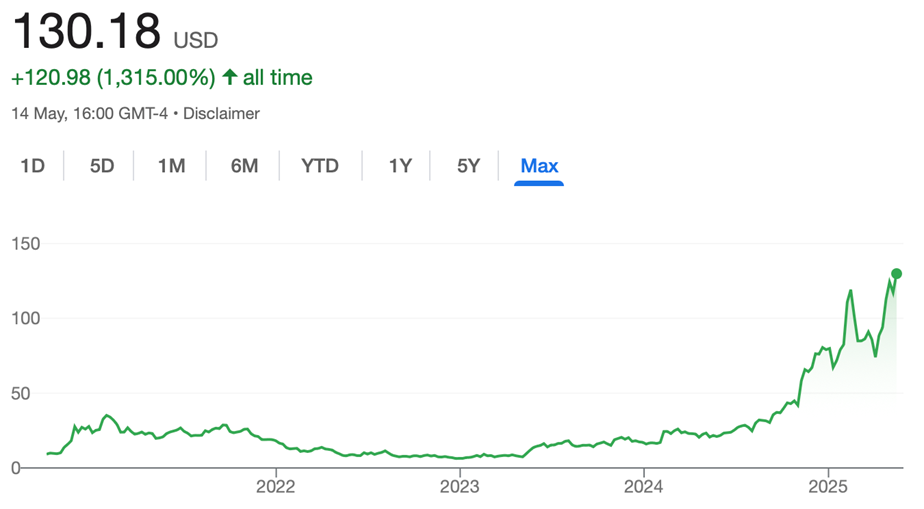The width and height of the screenshot is (924, 509).
Task: Click the 2022 x-axis label
Action: [276, 487]
